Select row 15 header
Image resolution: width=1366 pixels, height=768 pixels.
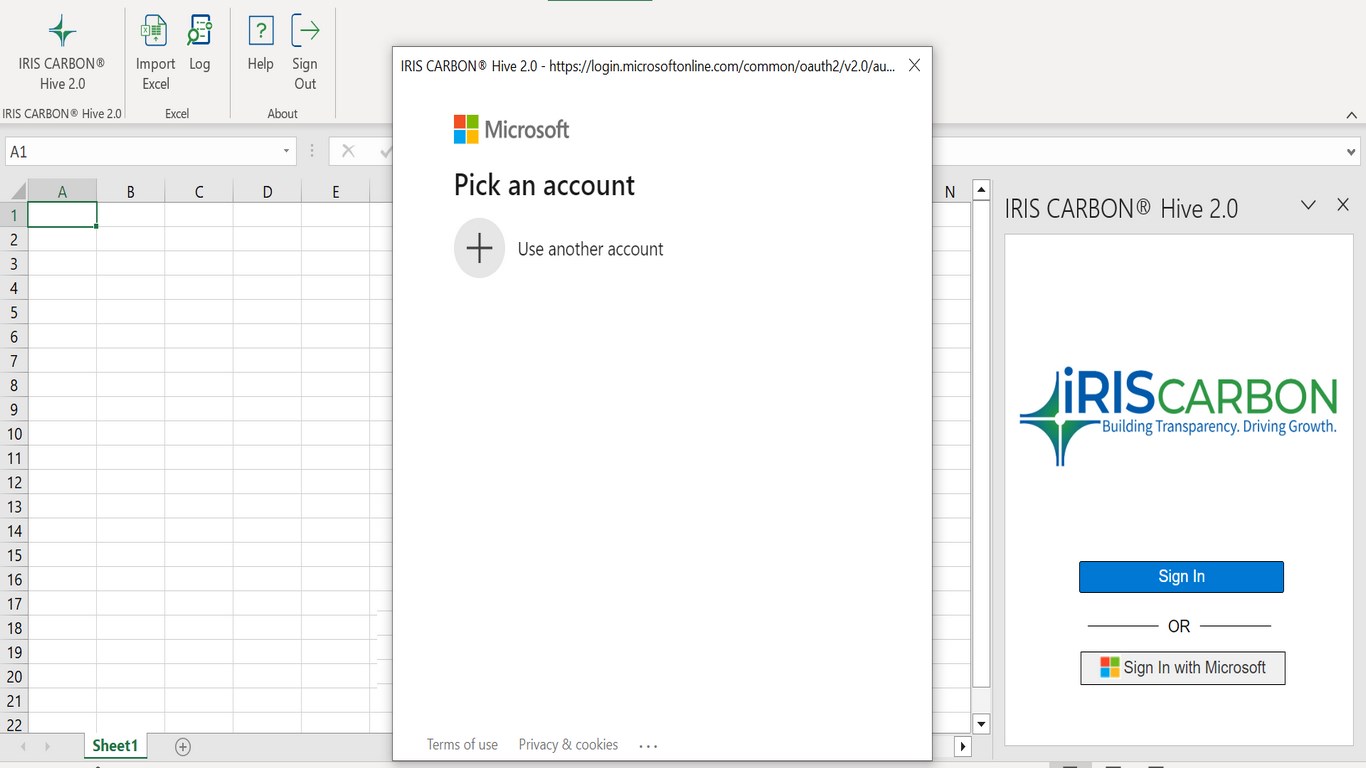tap(14, 555)
